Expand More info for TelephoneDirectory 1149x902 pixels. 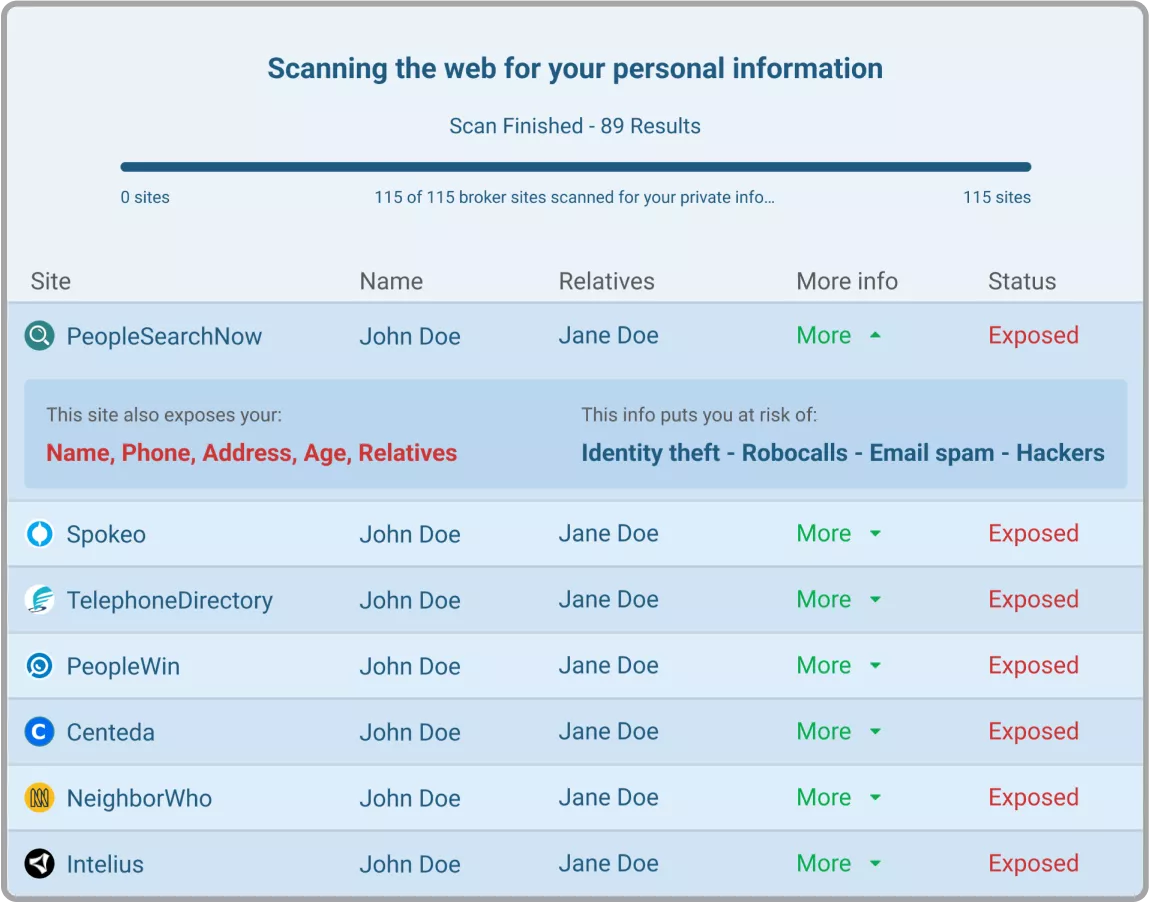coord(838,600)
